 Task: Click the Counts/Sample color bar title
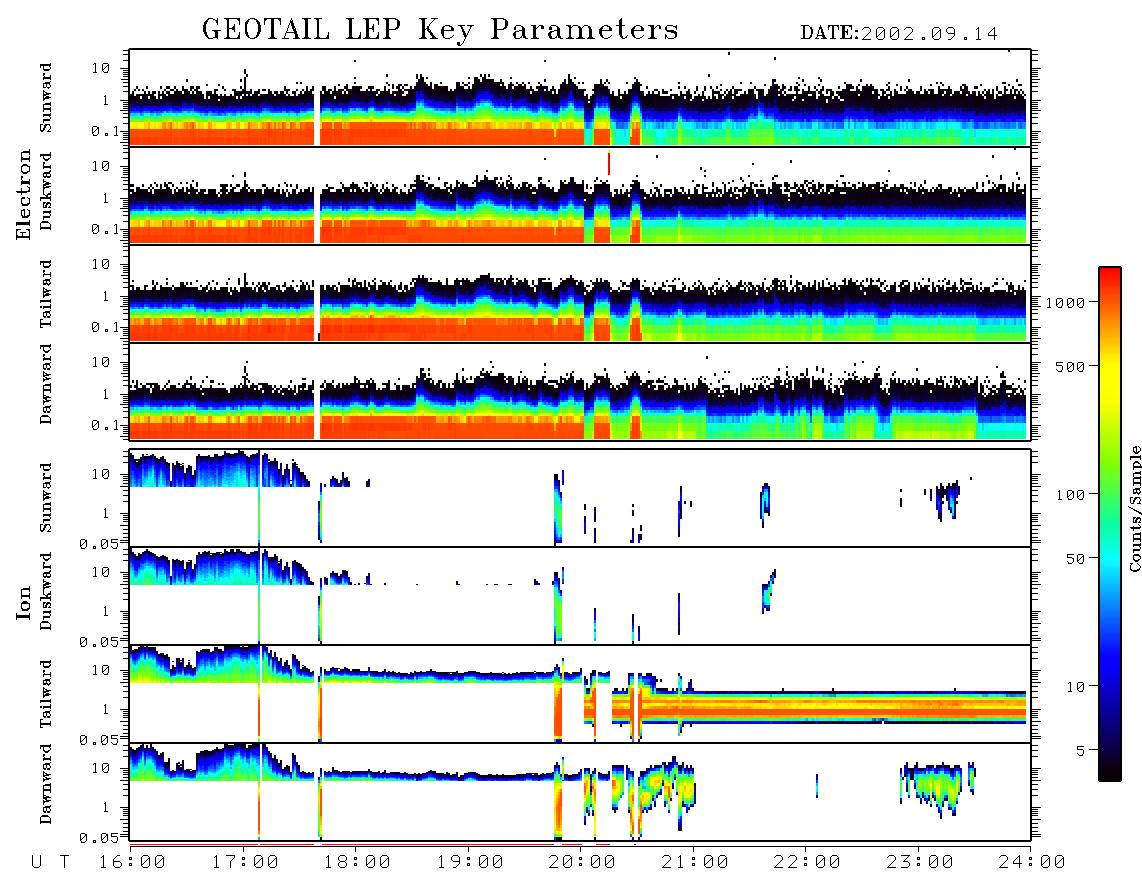(x=1135, y=508)
